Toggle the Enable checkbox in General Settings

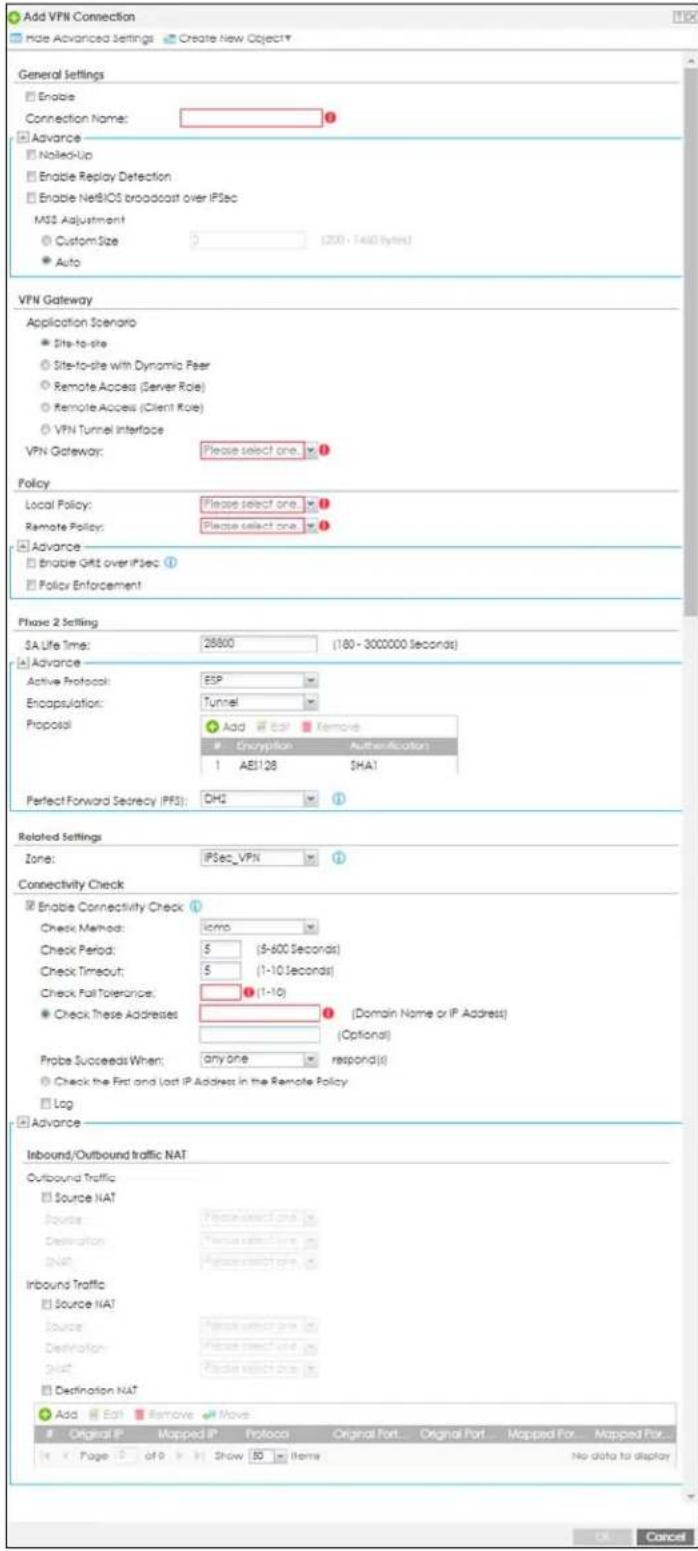(x=32, y=96)
